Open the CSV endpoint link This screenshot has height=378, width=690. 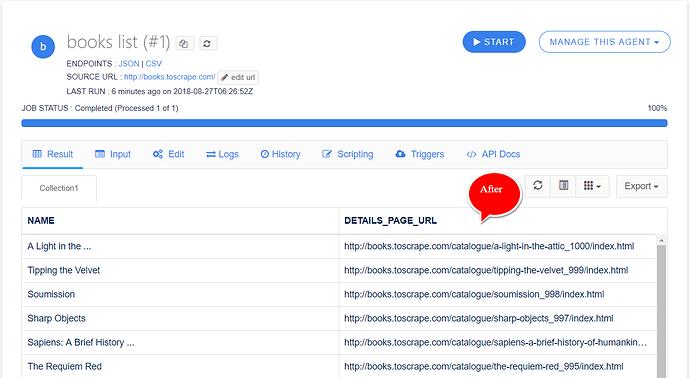click(154, 64)
